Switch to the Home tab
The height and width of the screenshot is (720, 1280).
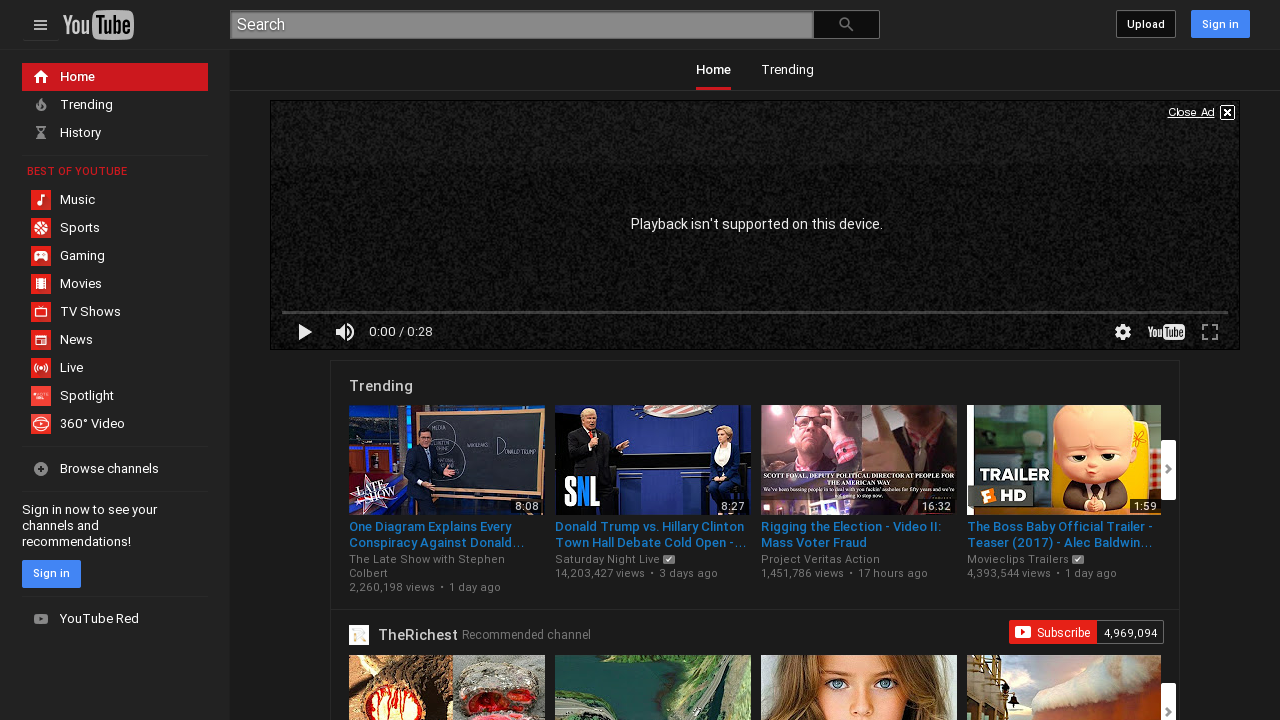[x=713, y=70]
